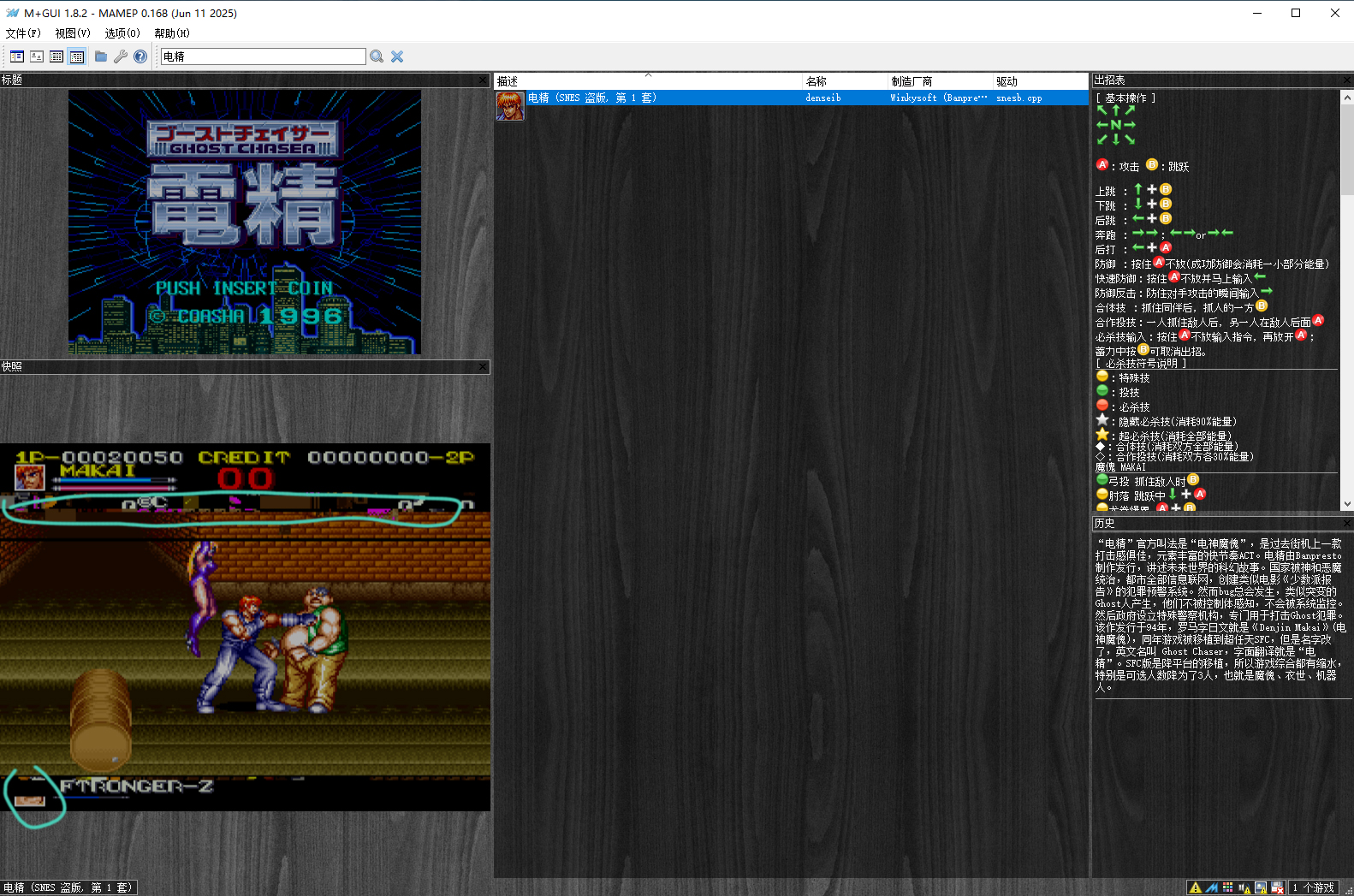
Task: Click the blue question mark help icon
Action: click(140, 56)
